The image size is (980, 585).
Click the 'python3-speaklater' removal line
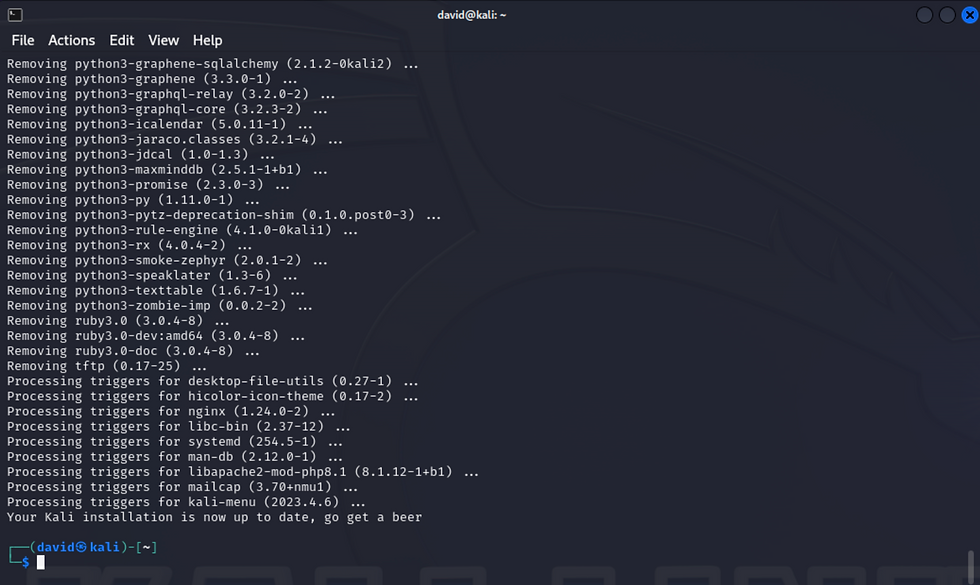[152, 275]
